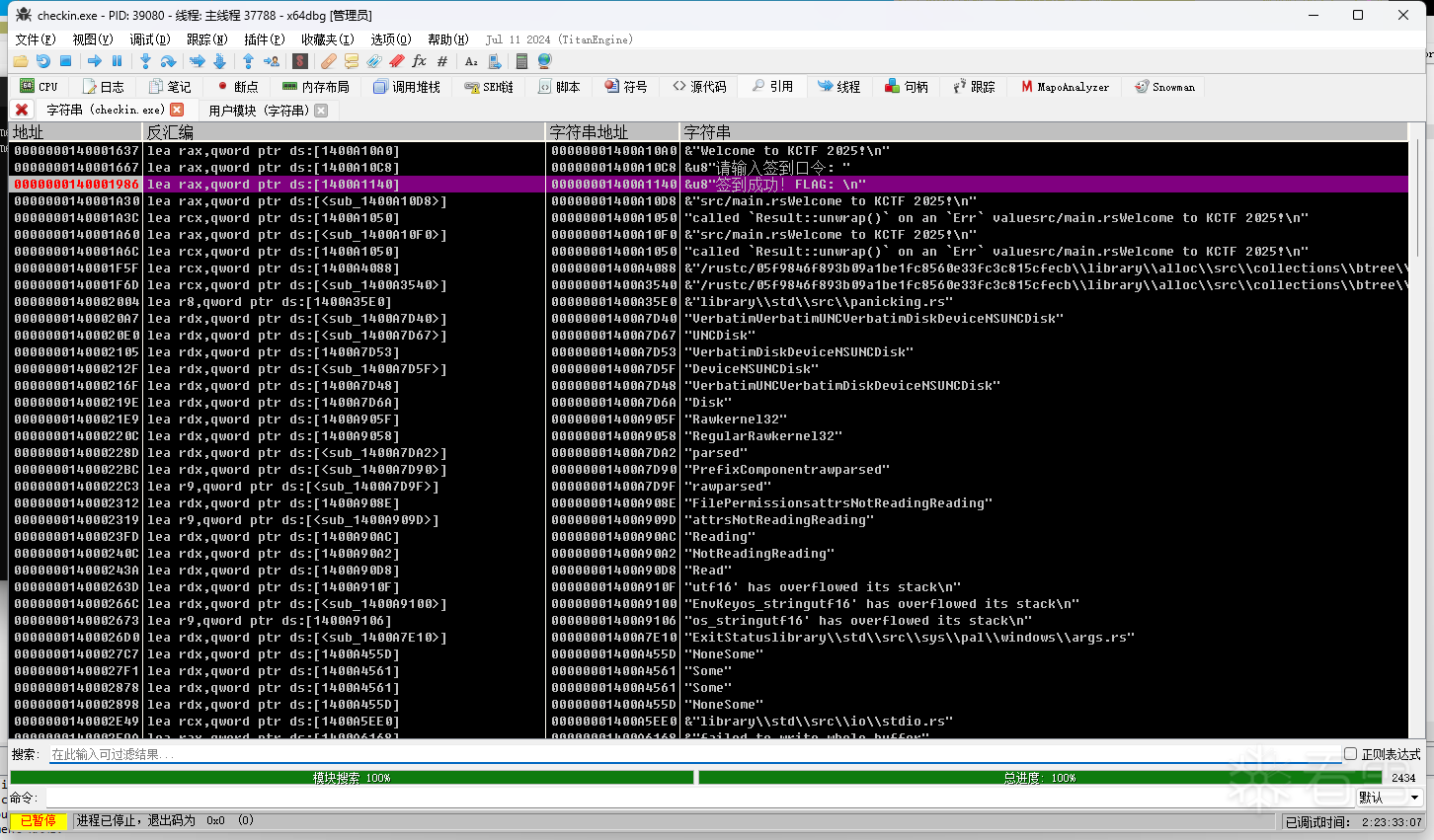This screenshot has width=1434, height=840.
Task: Switch to the 断点 breakpoints tab
Action: 237,87
